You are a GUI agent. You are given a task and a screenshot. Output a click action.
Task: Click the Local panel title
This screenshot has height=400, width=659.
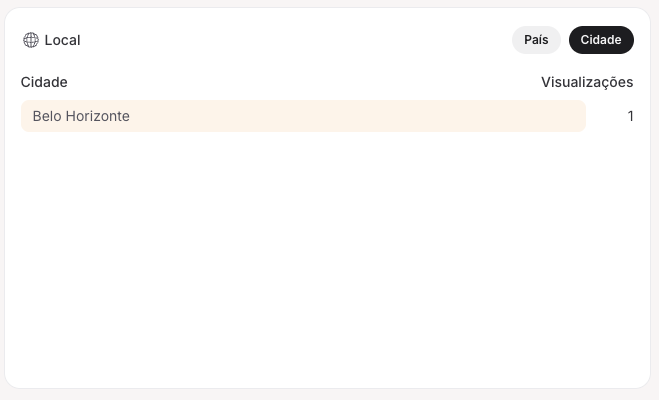click(x=62, y=40)
